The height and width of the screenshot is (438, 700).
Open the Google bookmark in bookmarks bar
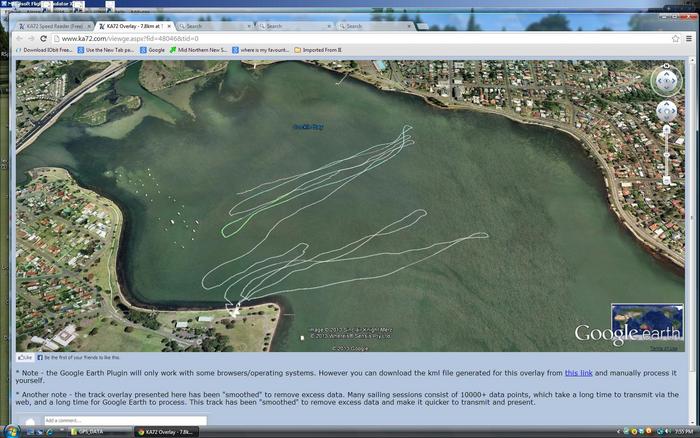click(x=152, y=49)
